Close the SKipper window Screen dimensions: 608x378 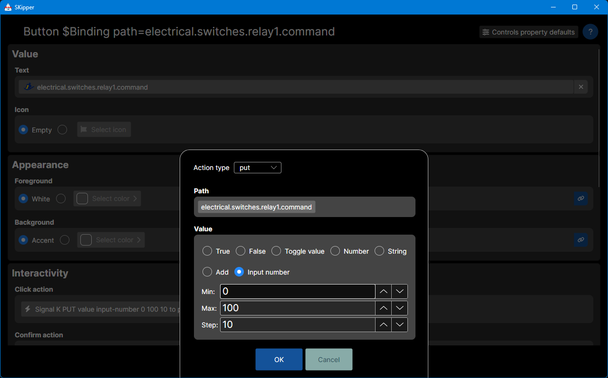coord(596,7)
